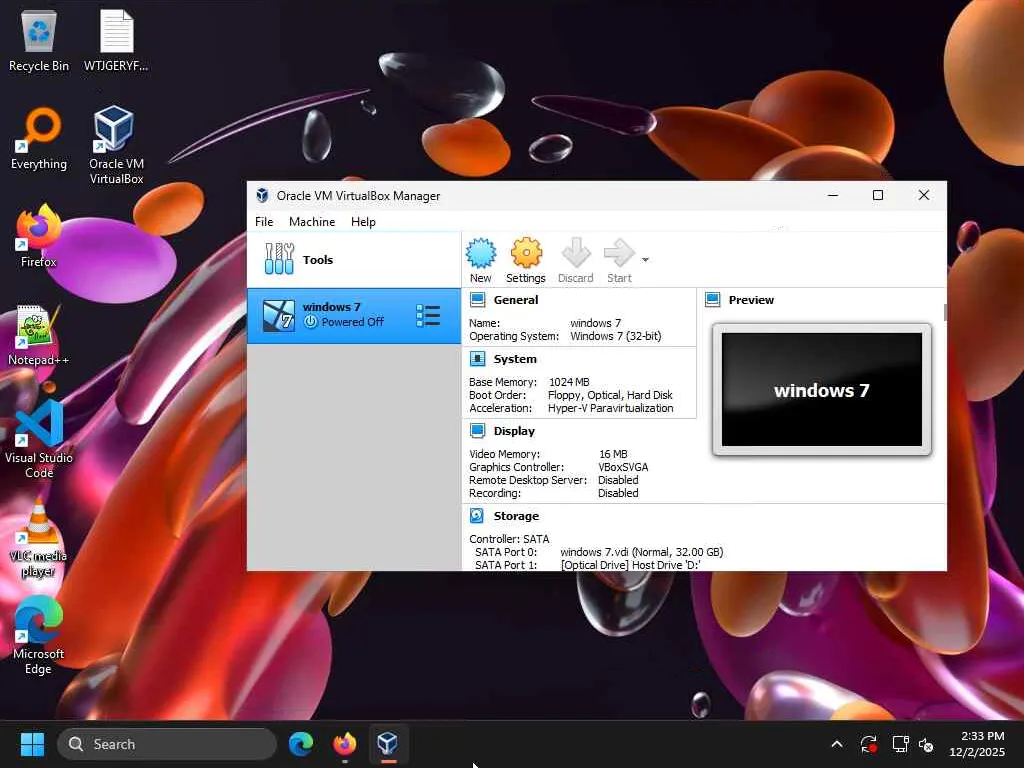Screen dimensions: 1024x768
Task: Click the 'Hyper-V Paravirtualization' value
Action: point(610,408)
